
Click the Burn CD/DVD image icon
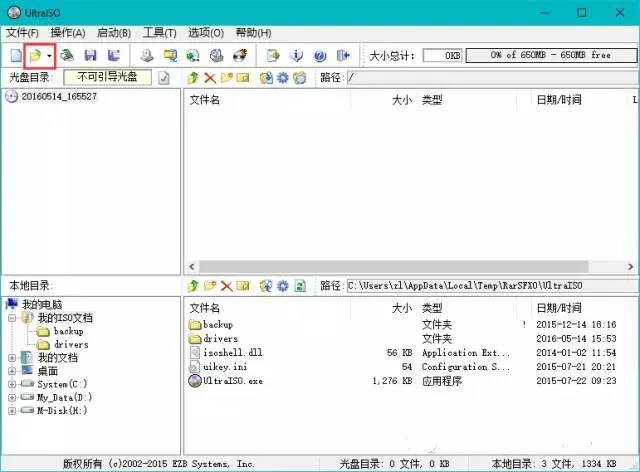[x=240, y=55]
